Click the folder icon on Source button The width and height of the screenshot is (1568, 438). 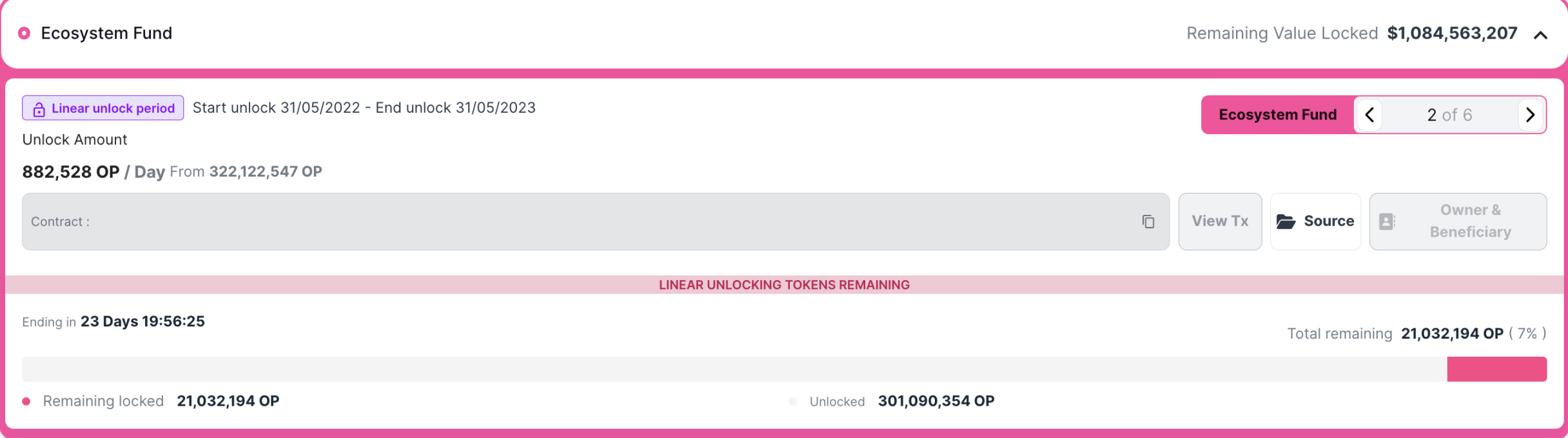[1286, 221]
